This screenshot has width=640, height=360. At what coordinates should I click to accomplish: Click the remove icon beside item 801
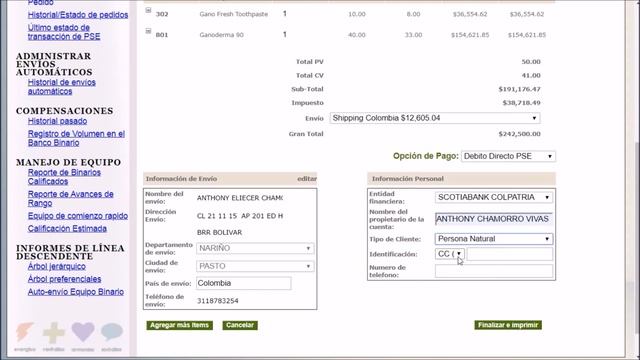point(148,31)
